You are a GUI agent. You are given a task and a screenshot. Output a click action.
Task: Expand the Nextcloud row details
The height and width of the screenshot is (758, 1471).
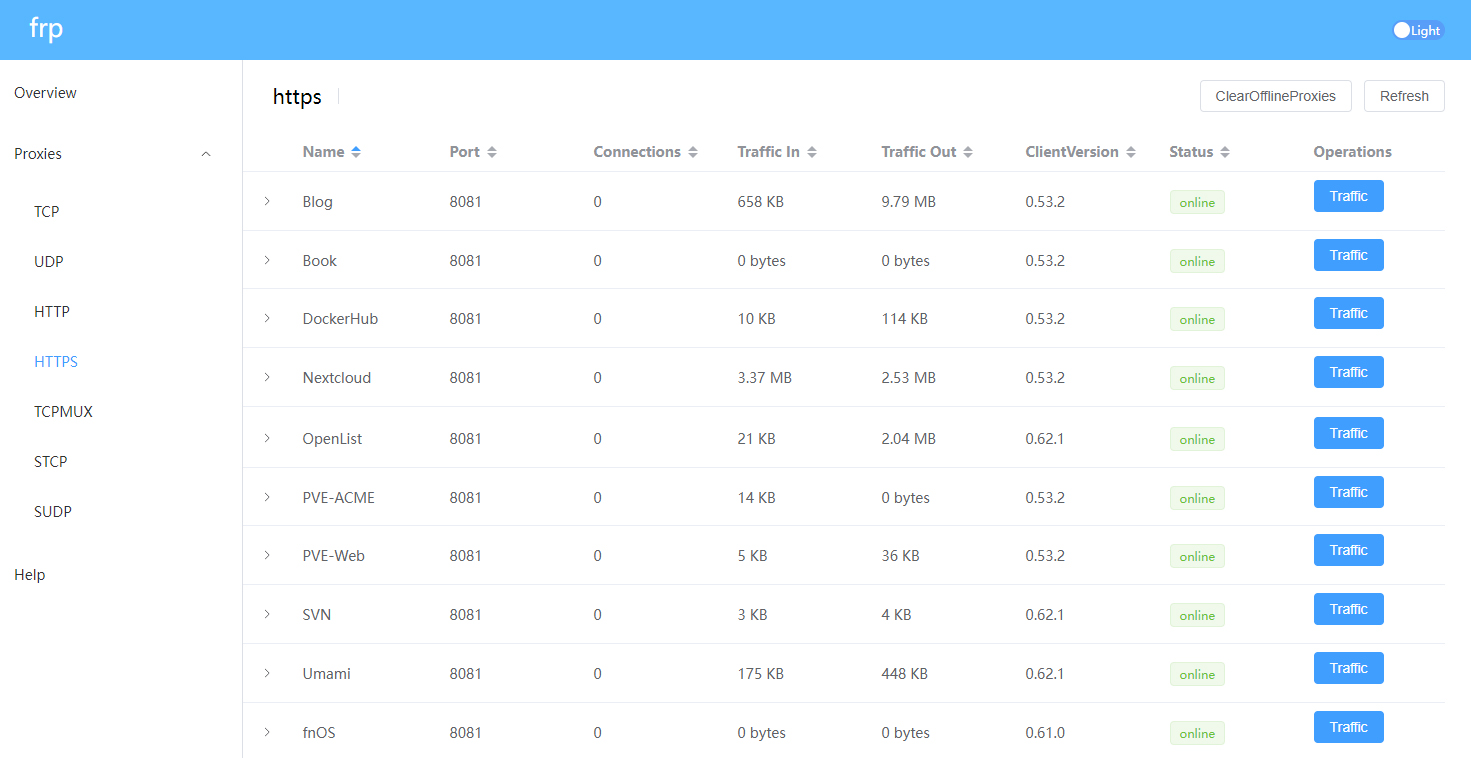tap(267, 377)
